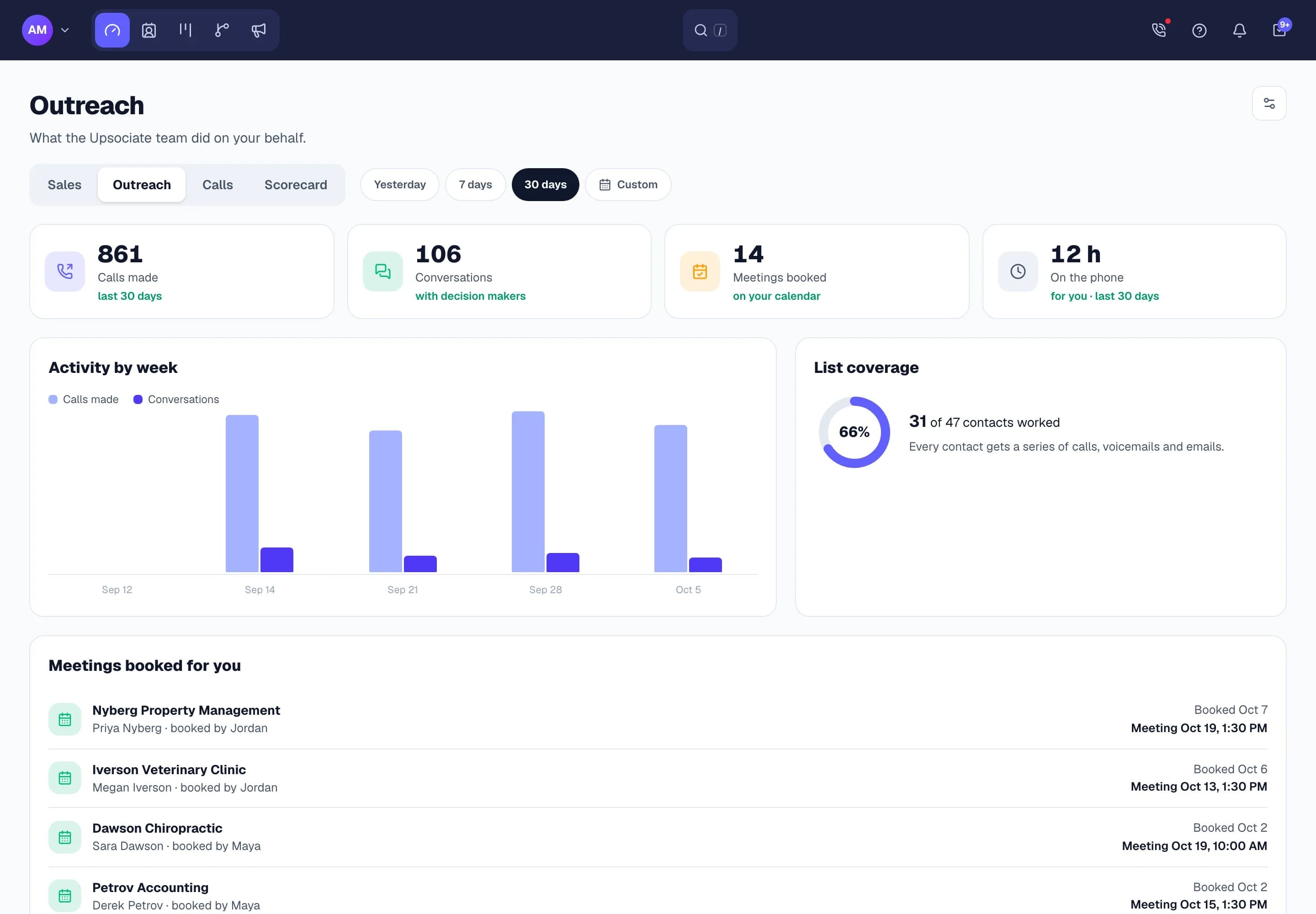The height and width of the screenshot is (914, 1316).
Task: Open Iverson Veterinary Clinic meeting
Action: click(x=658, y=778)
